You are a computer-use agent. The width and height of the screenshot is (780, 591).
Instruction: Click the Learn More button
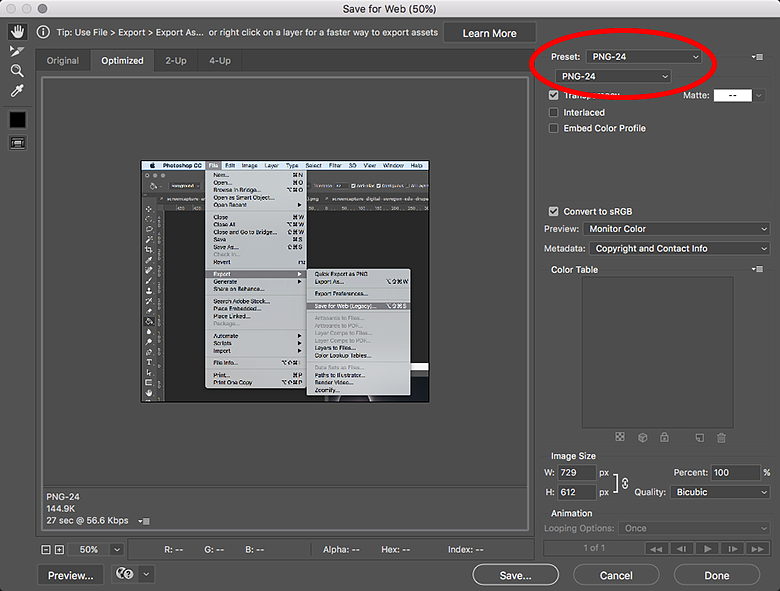489,33
